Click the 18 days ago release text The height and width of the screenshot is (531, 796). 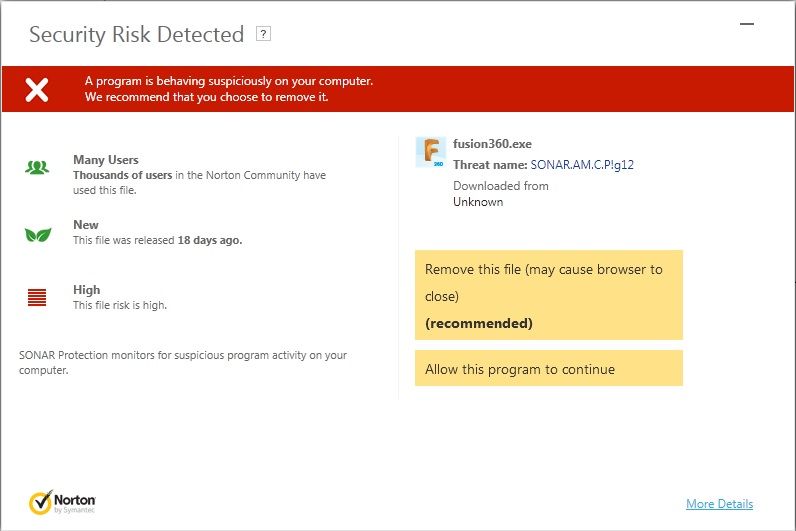pos(210,240)
